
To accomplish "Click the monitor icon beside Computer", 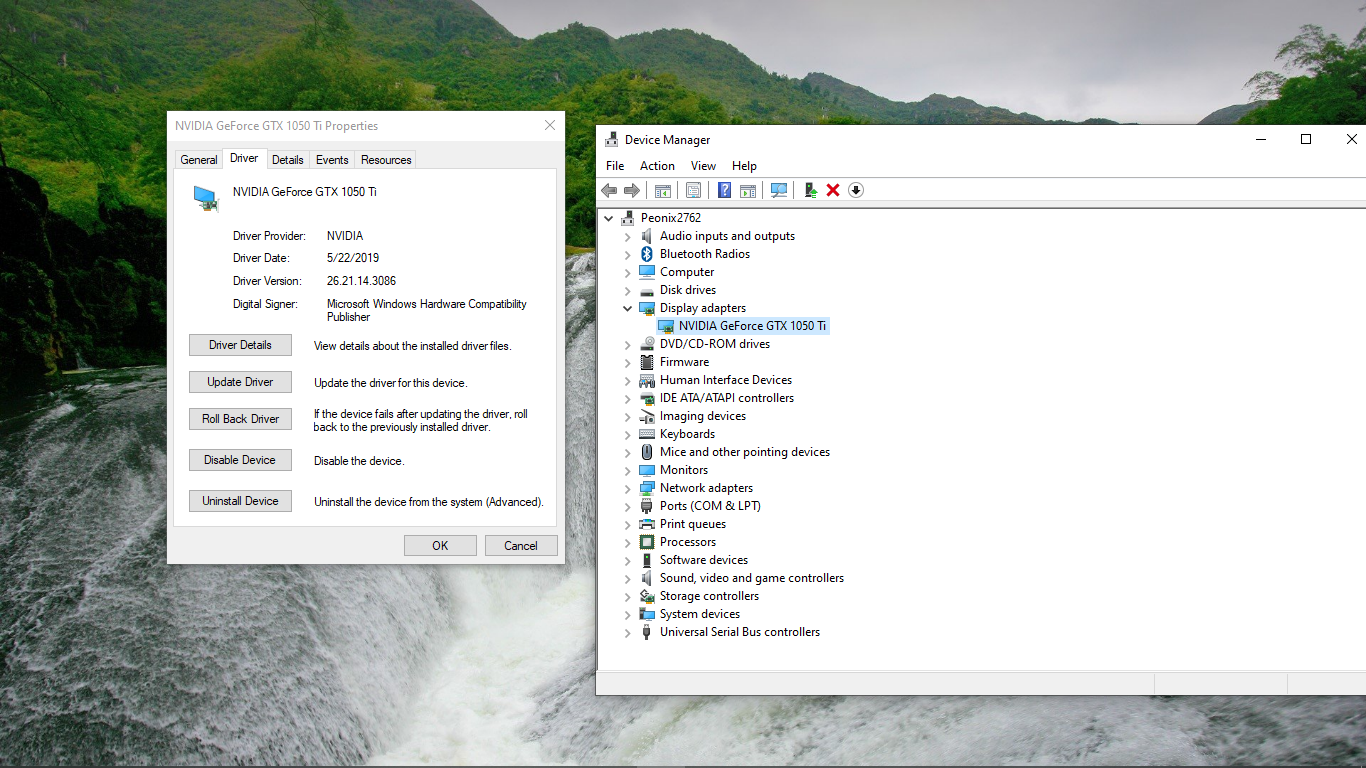I will (647, 272).
